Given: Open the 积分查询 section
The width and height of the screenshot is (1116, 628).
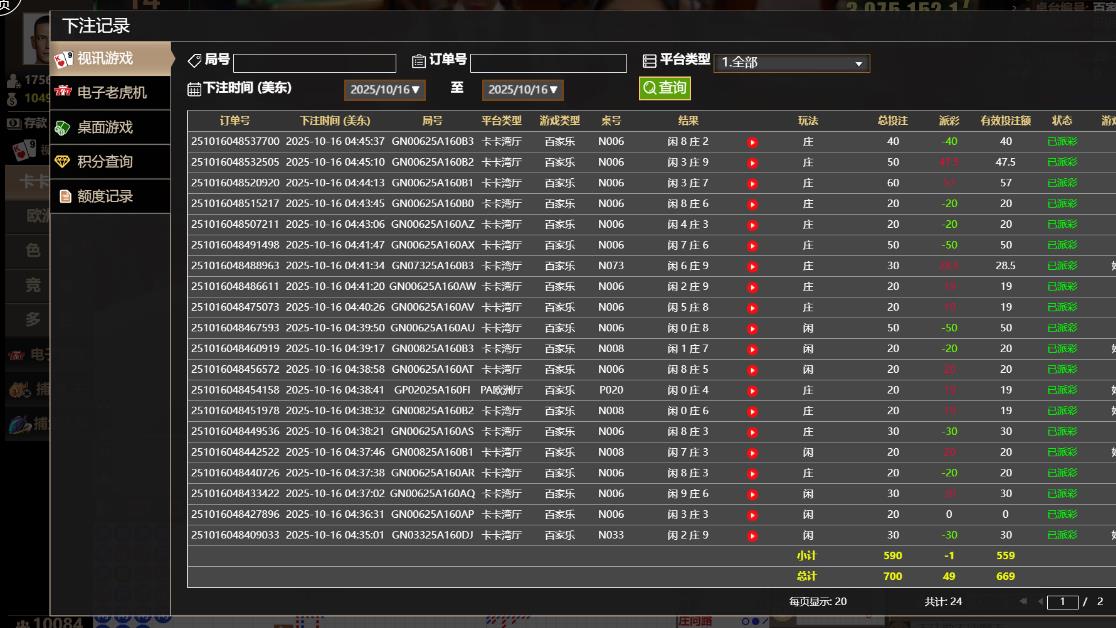Looking at the screenshot, I should tap(104, 162).
